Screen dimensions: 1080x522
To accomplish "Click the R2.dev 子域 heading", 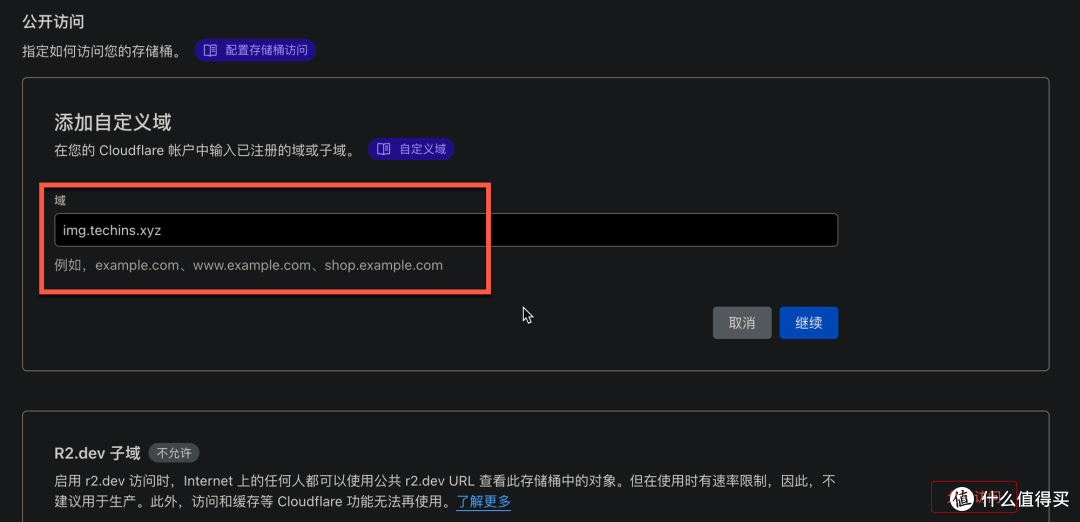I will pos(97,453).
